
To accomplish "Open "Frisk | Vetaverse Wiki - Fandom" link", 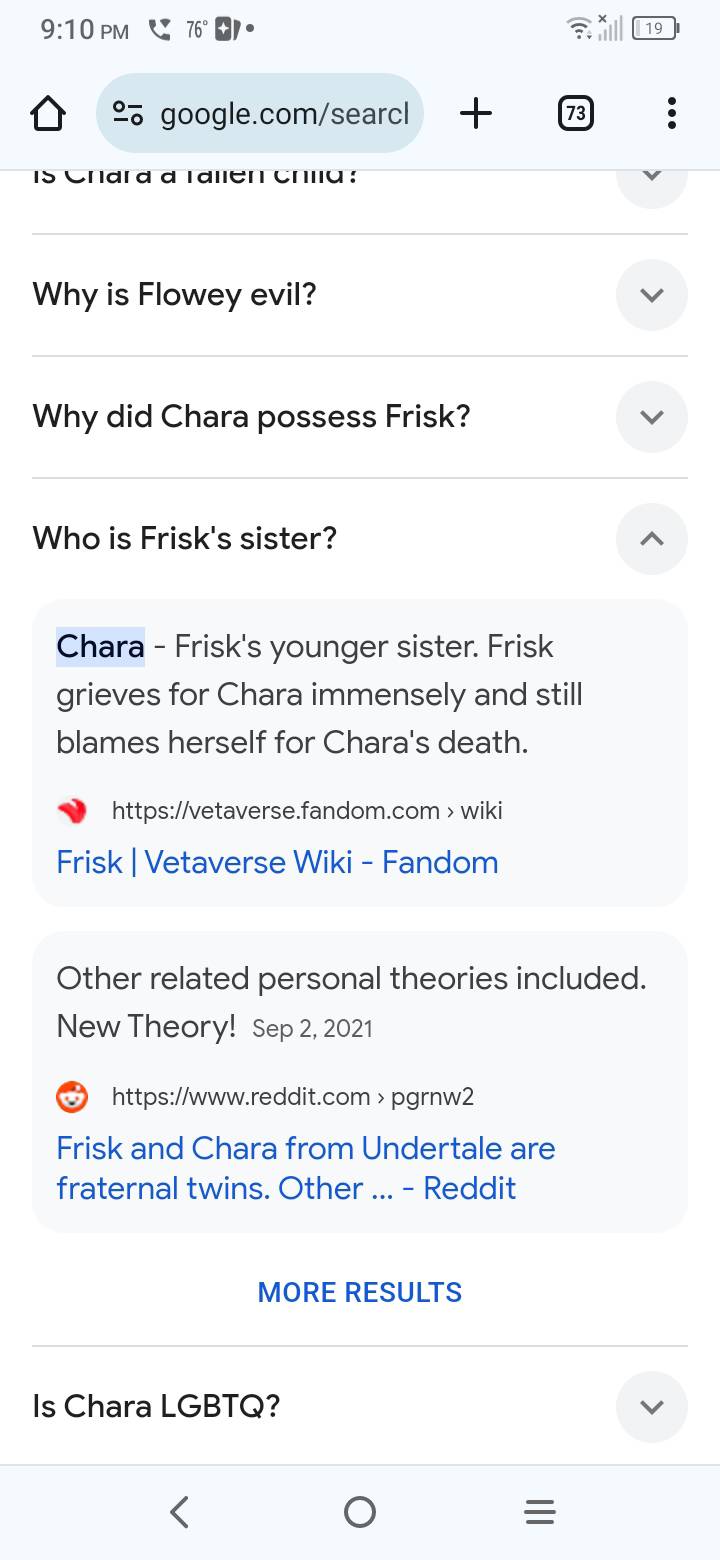I will [277, 862].
